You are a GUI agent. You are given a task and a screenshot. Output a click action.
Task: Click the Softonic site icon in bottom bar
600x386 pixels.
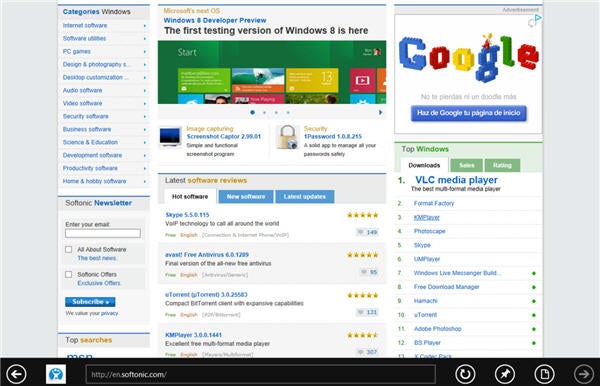56,374
